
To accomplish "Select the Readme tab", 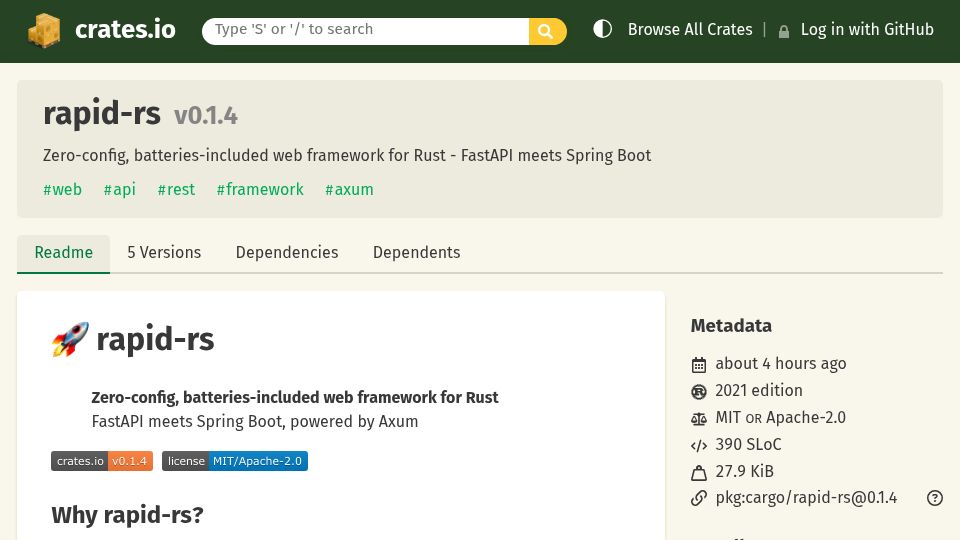I will (64, 253).
